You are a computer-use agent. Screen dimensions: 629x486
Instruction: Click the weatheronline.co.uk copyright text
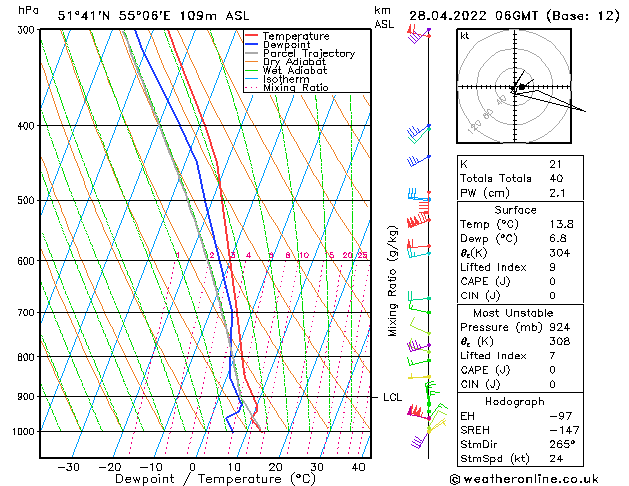point(524,479)
